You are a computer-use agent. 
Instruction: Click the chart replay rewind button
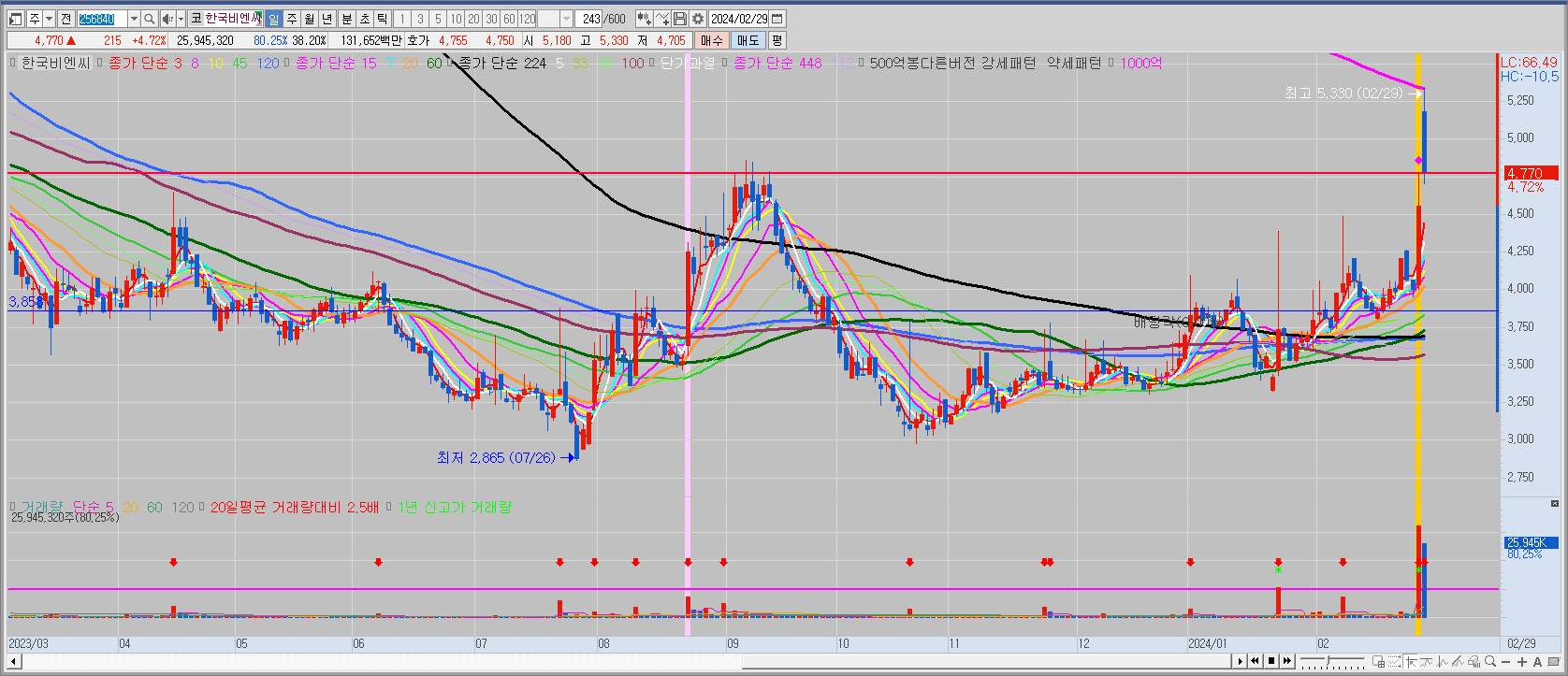pyautogui.click(x=1255, y=661)
